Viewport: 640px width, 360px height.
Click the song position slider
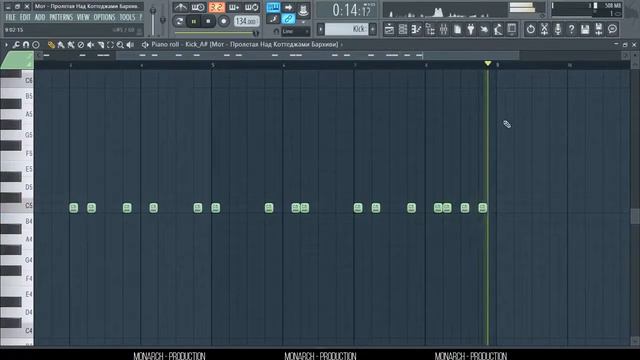217,33
